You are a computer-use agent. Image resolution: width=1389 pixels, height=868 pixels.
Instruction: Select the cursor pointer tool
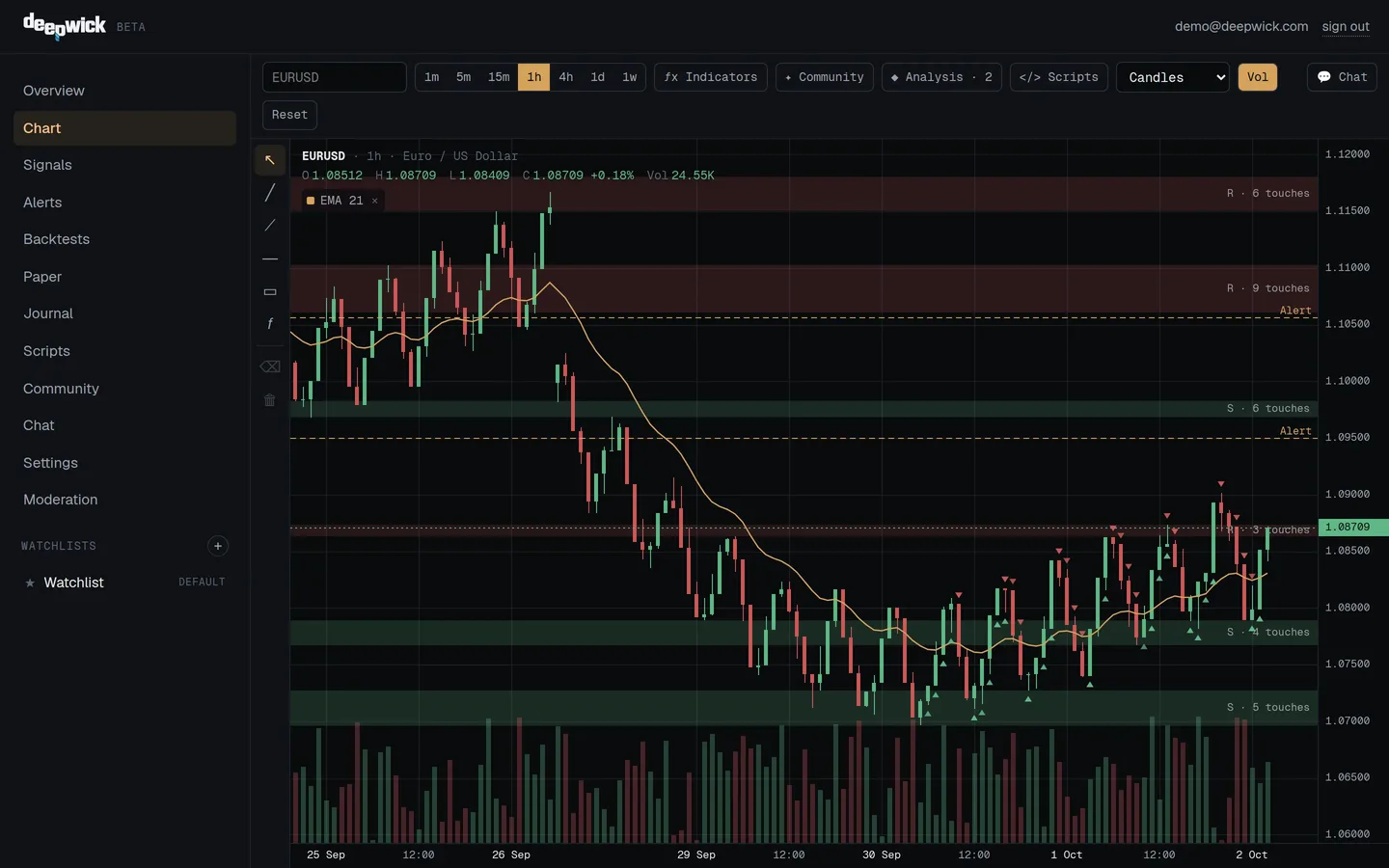click(x=270, y=160)
